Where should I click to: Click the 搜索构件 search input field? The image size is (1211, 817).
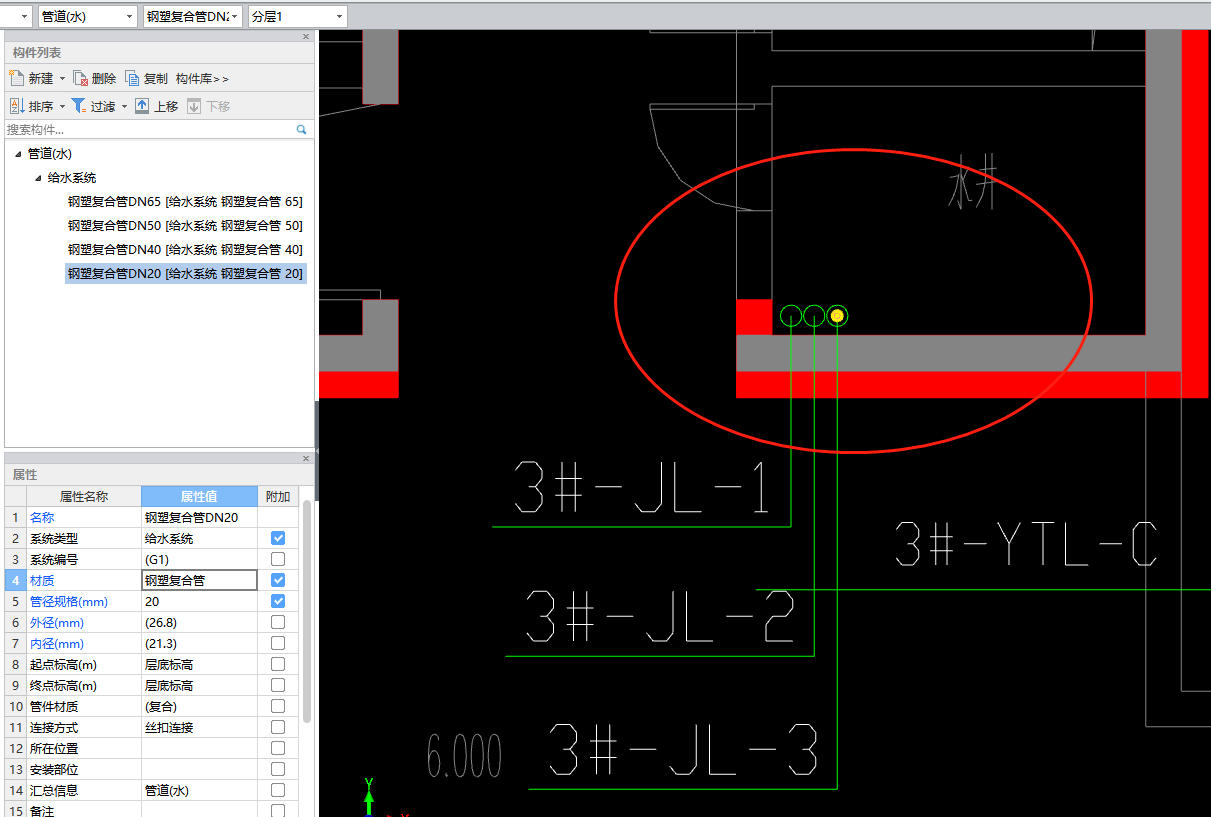[150, 130]
